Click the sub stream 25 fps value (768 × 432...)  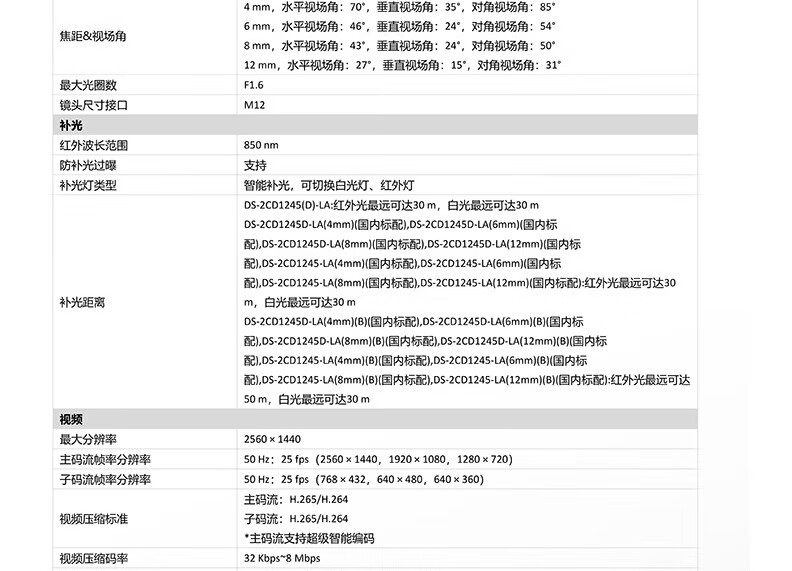[364, 479]
